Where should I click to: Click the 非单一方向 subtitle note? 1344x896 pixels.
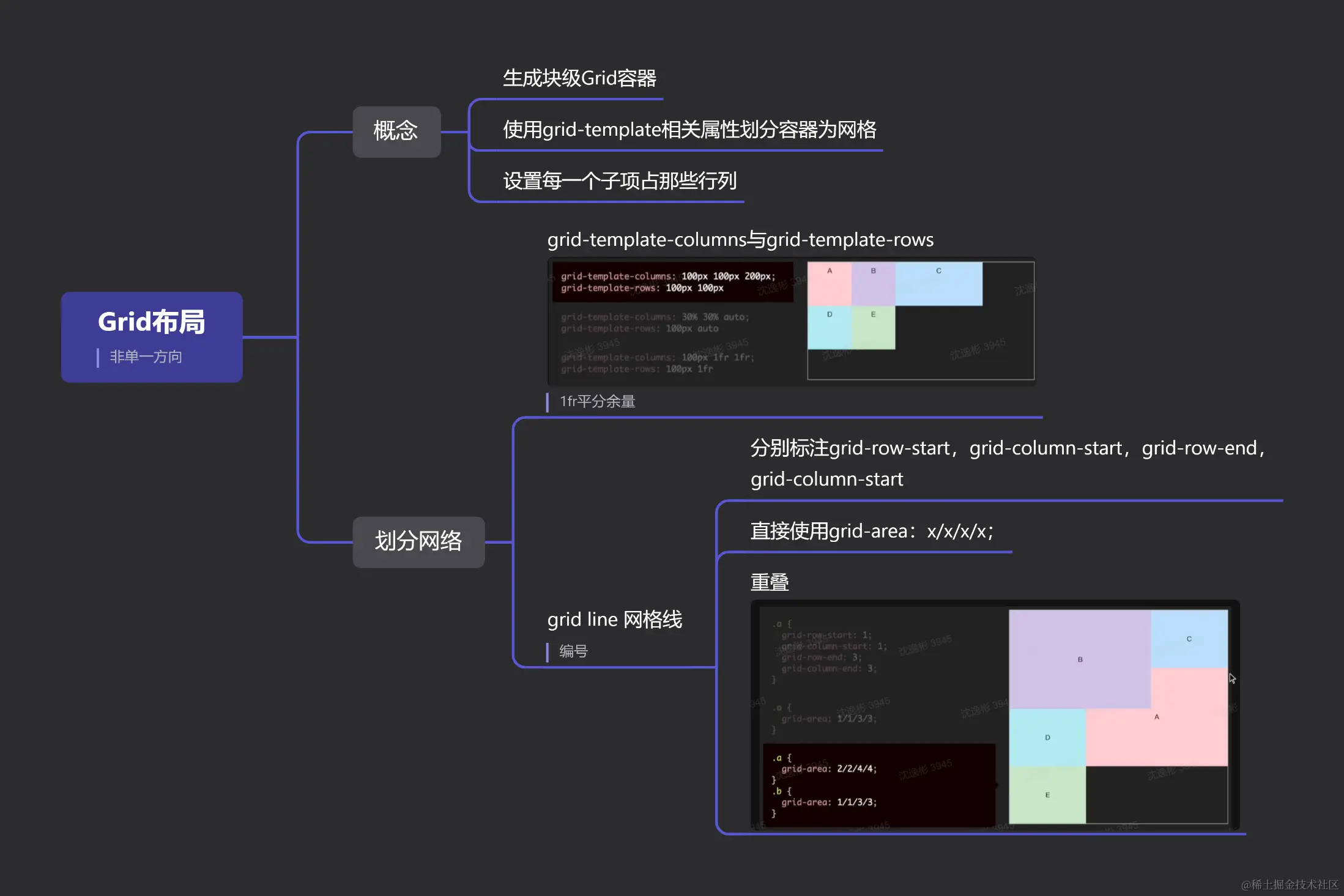pos(146,357)
